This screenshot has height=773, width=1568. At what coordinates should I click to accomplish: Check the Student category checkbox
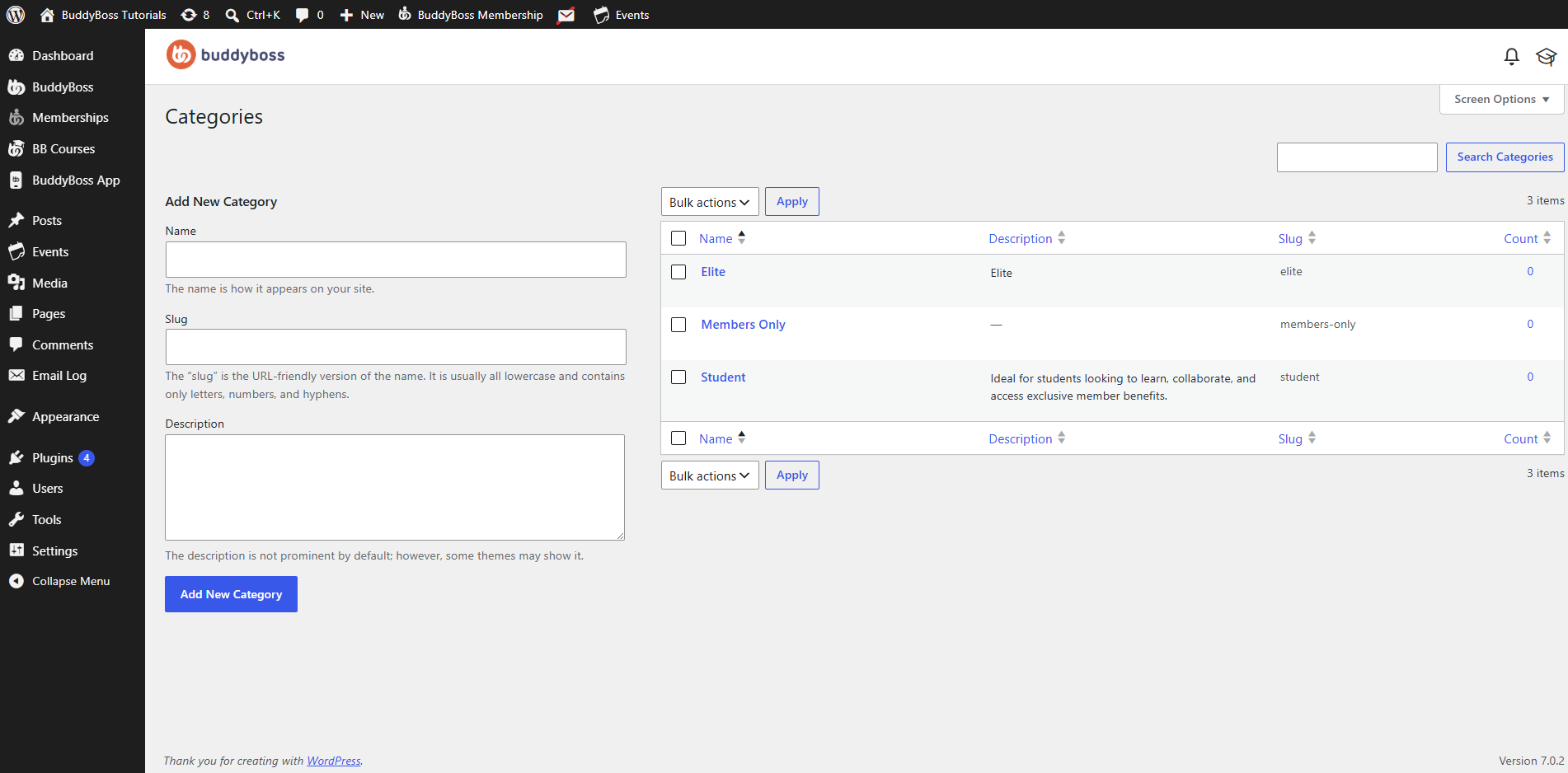(x=678, y=377)
